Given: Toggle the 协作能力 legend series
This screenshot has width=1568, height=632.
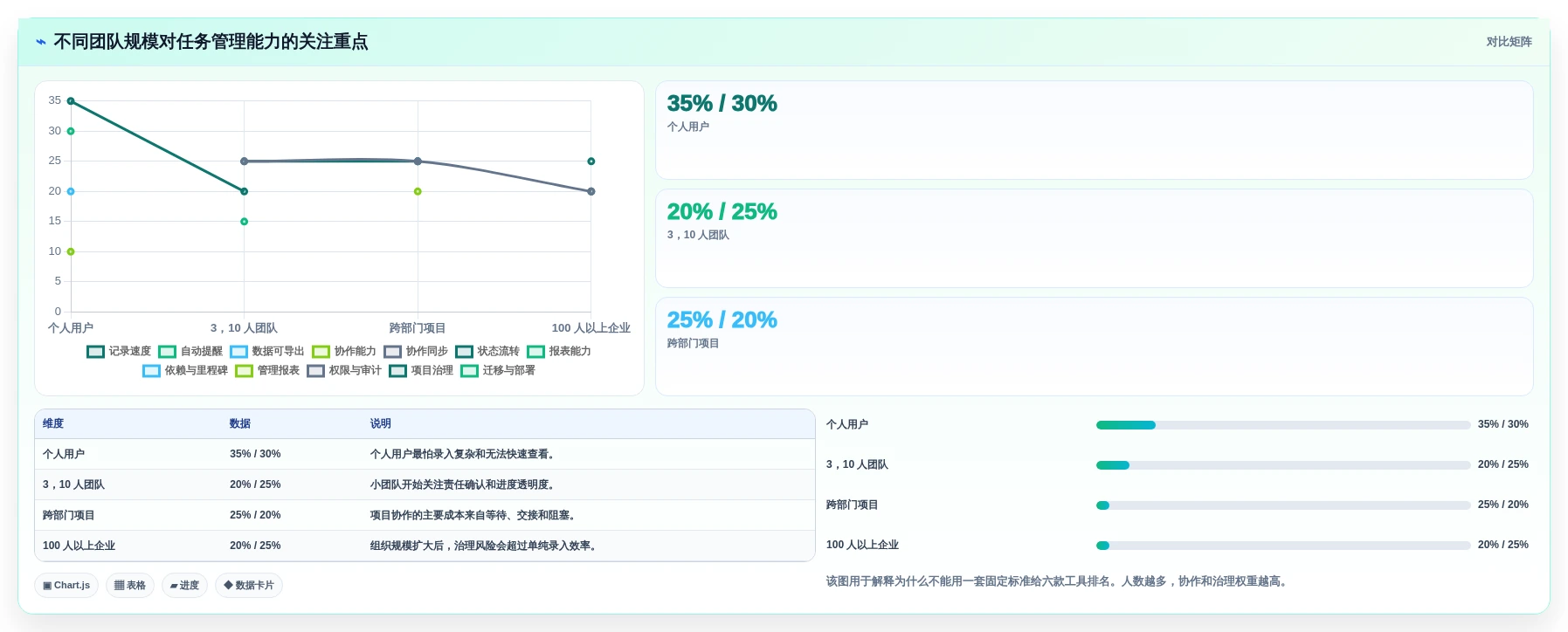Looking at the screenshot, I should pos(344,351).
